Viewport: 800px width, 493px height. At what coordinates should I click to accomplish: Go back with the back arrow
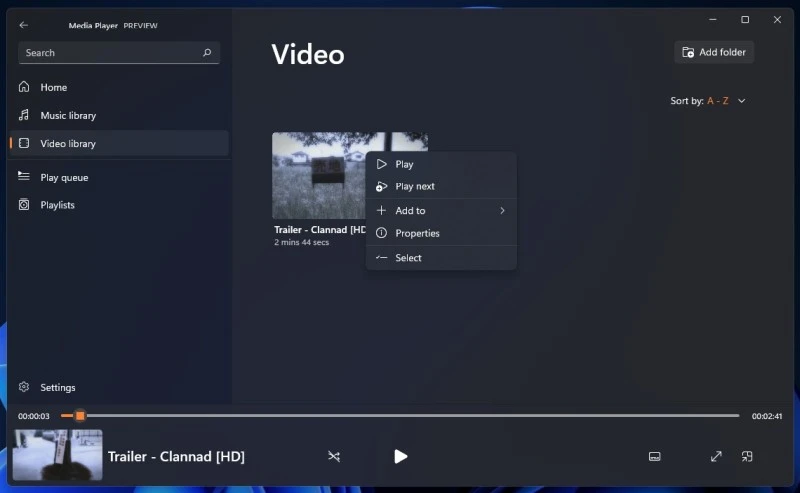click(x=23, y=25)
